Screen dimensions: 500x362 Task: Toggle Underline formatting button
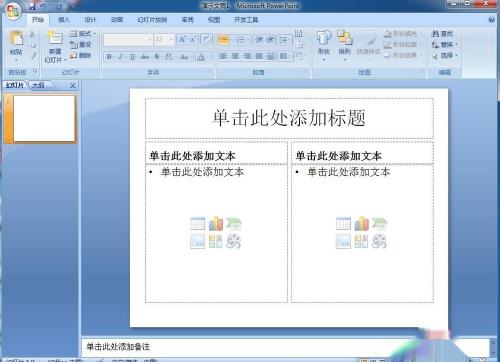point(132,57)
